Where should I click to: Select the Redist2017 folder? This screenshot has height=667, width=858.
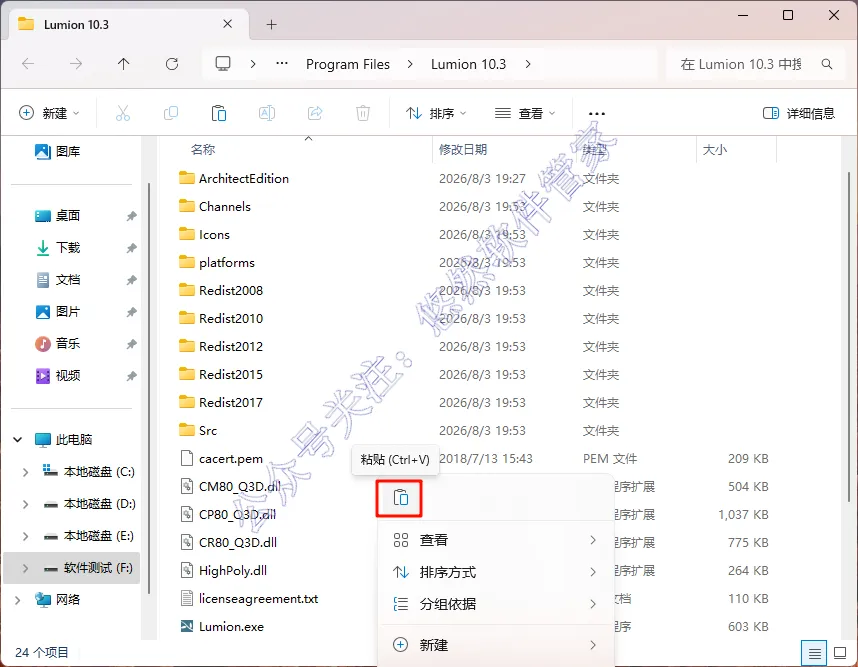(x=221, y=402)
